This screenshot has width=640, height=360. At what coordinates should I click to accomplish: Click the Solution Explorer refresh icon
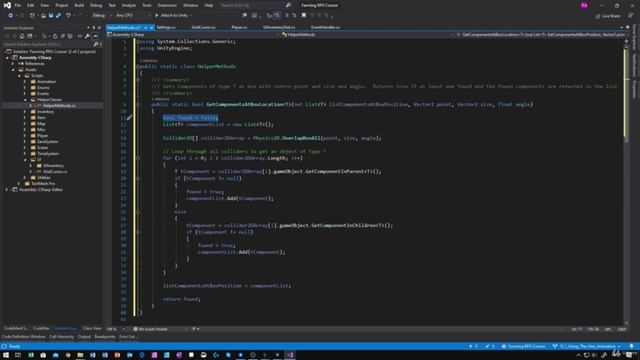(x=55, y=36)
